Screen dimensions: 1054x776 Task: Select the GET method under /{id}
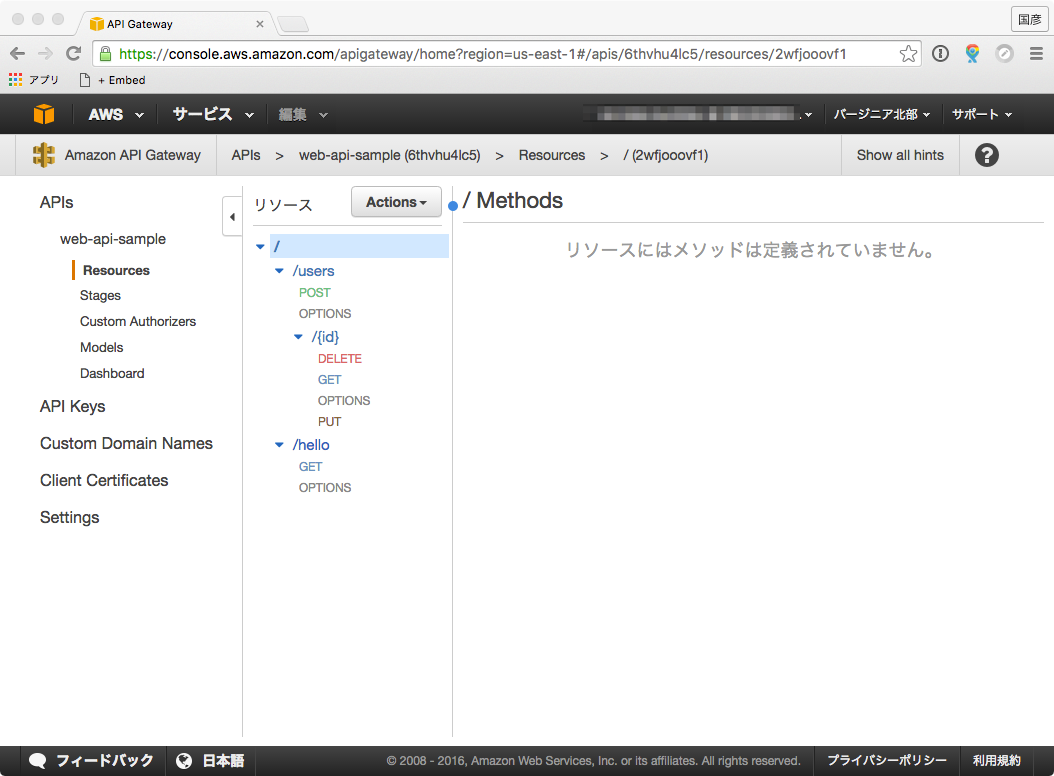pos(329,380)
